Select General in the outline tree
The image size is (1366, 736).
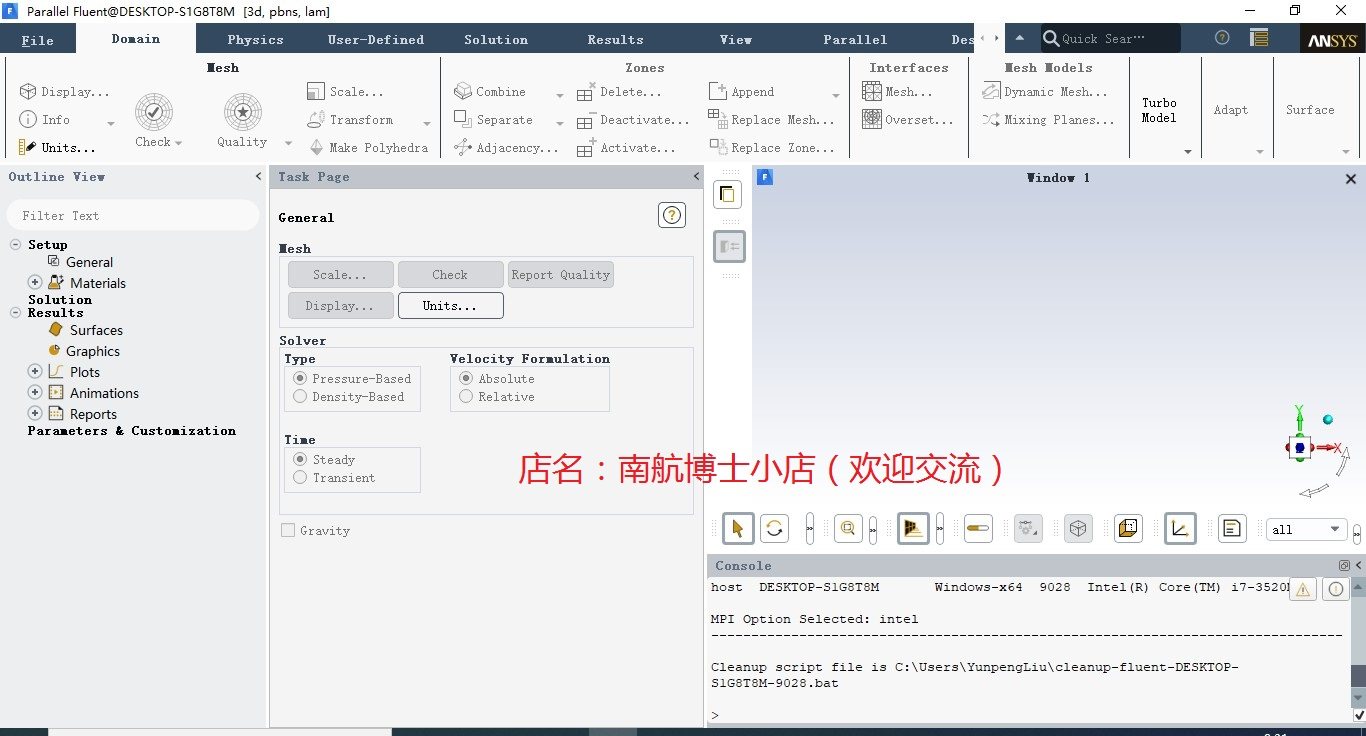pyautogui.click(x=89, y=262)
